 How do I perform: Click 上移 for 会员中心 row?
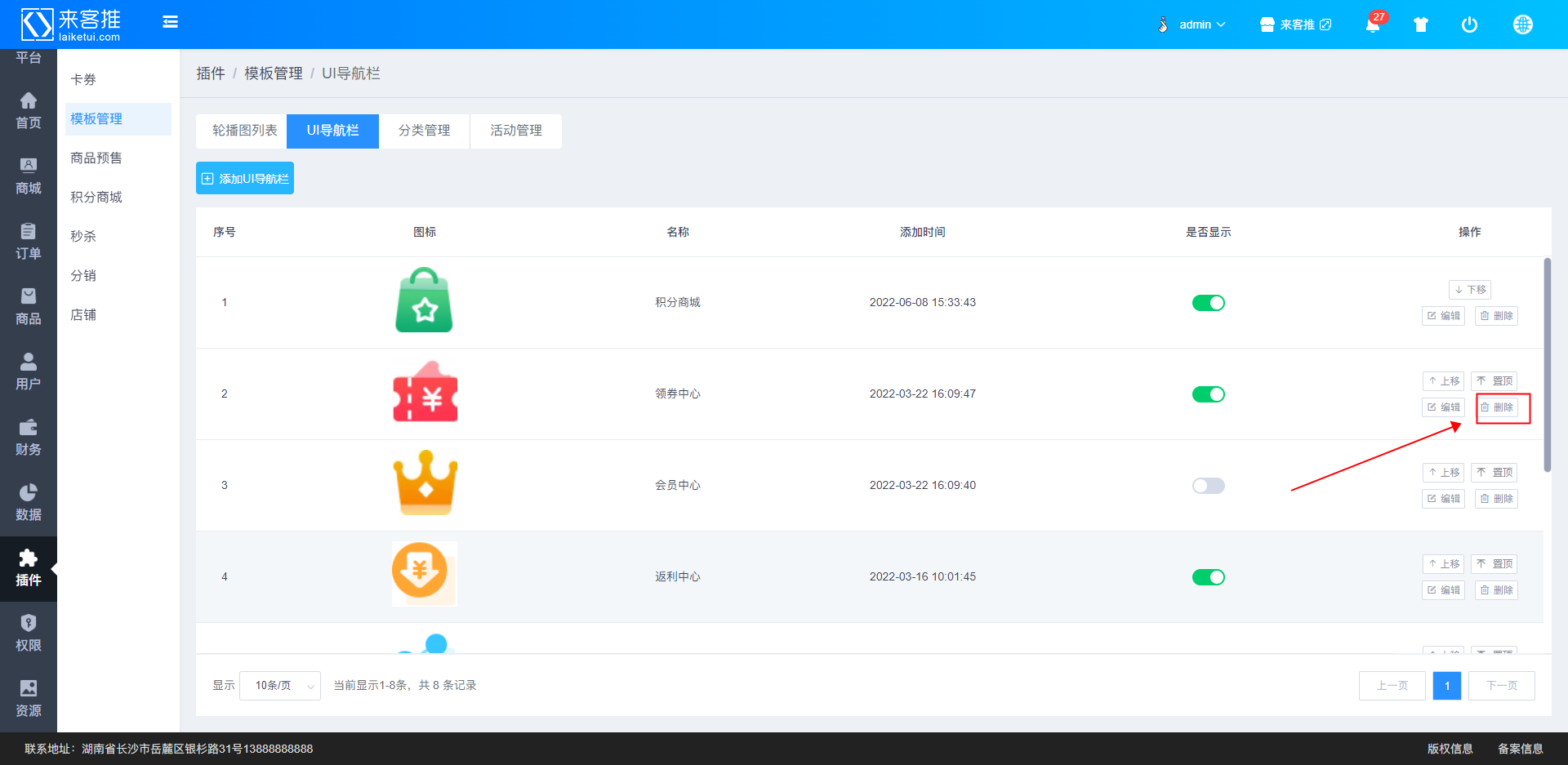[x=1443, y=473]
